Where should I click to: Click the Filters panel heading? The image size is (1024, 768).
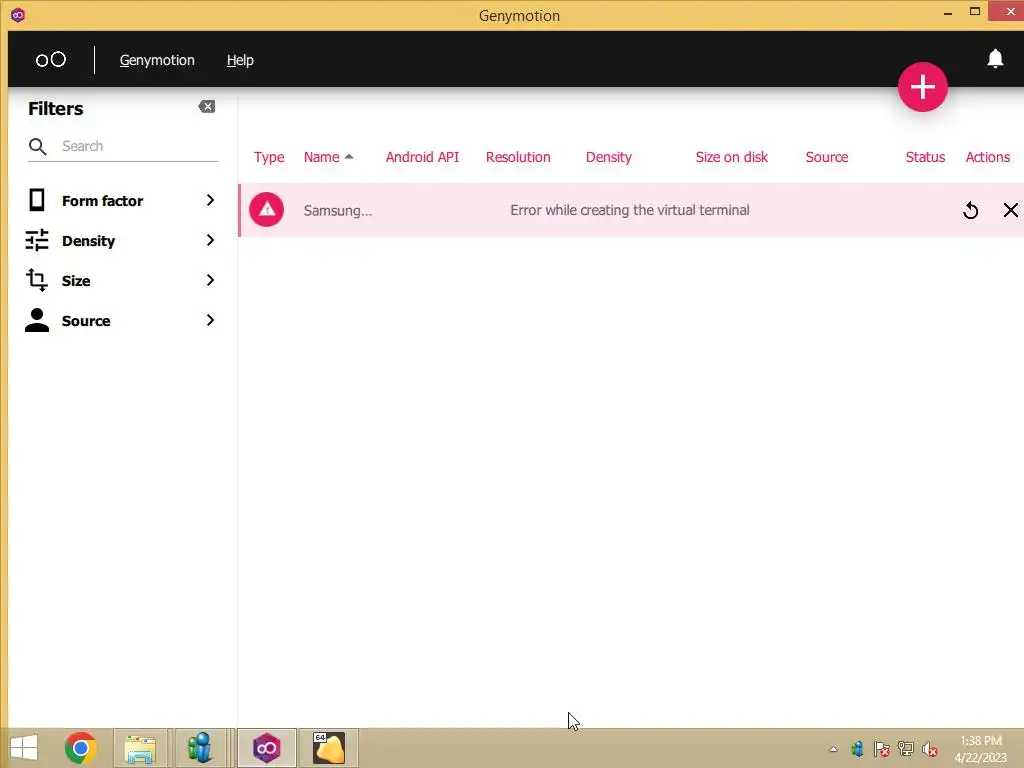coord(56,108)
